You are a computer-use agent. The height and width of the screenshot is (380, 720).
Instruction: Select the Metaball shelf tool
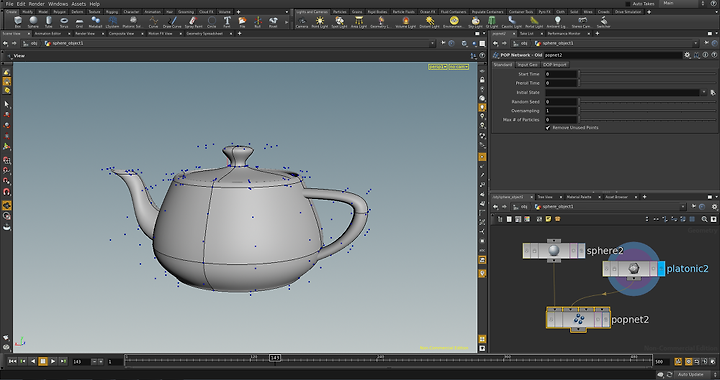coord(96,22)
